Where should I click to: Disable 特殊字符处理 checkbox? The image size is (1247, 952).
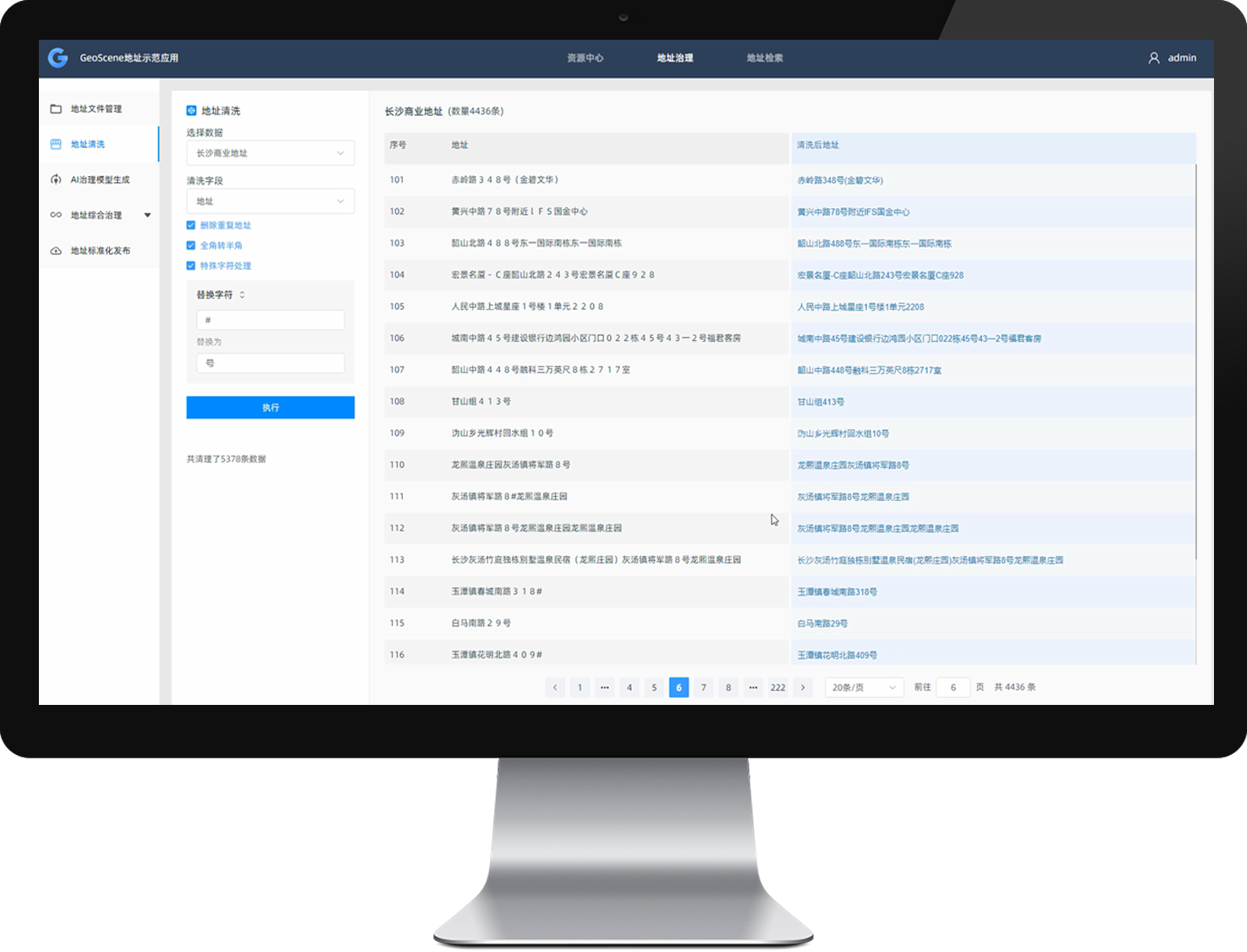[x=191, y=266]
